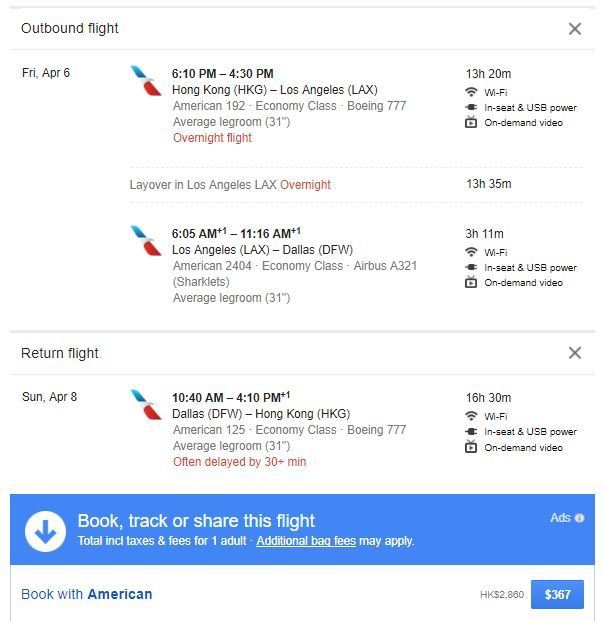The width and height of the screenshot is (602, 621).
Task: Click the Ads info icon
Action: click(x=579, y=518)
